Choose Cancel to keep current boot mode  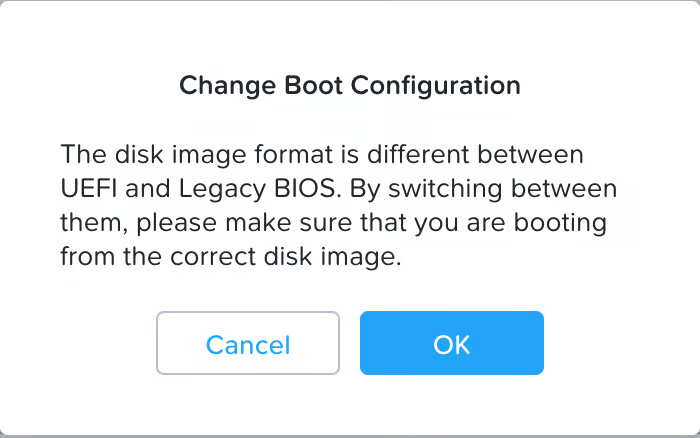[248, 343]
